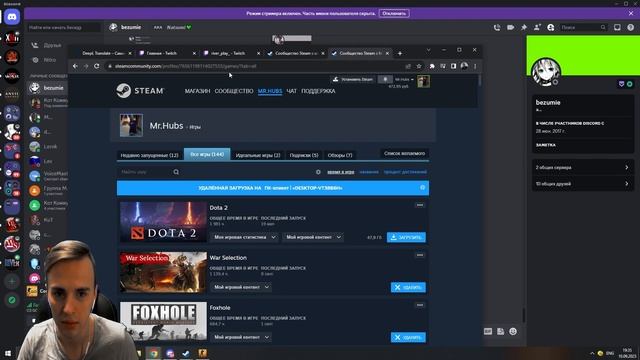This screenshot has width=640, height=360.
Task: Open Friends section in Discord sidebar
Action: click(48, 45)
